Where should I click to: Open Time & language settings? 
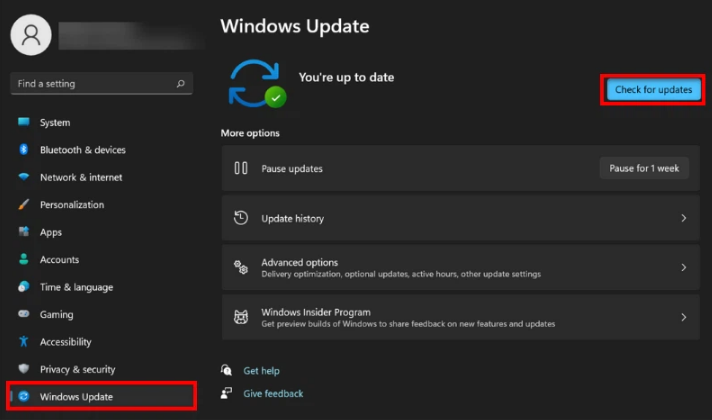[x=76, y=287]
